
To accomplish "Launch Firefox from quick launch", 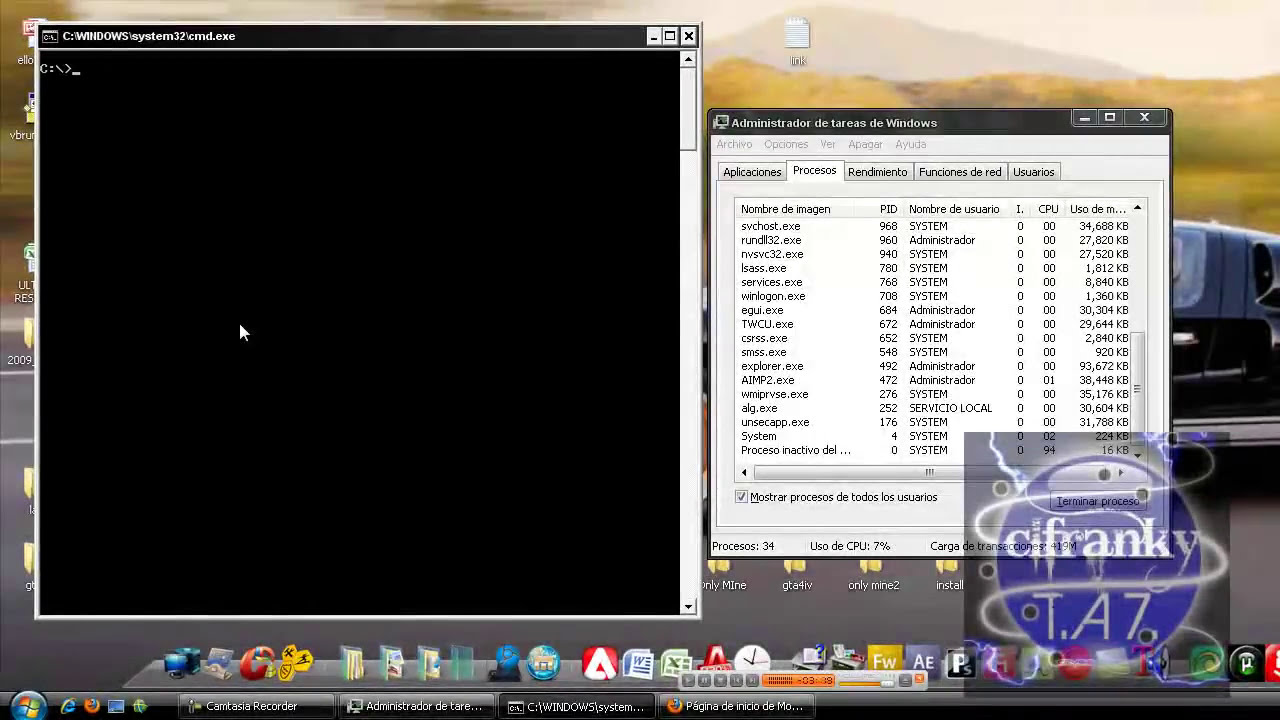I will (x=92, y=706).
